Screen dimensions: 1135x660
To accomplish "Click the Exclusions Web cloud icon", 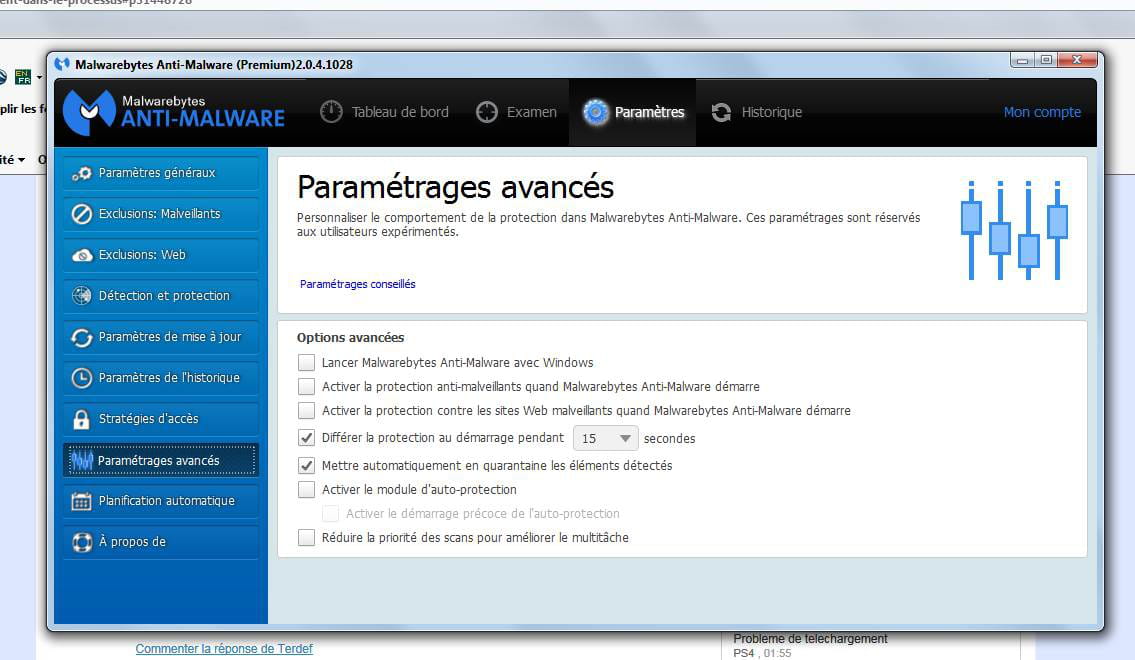I will pos(82,255).
